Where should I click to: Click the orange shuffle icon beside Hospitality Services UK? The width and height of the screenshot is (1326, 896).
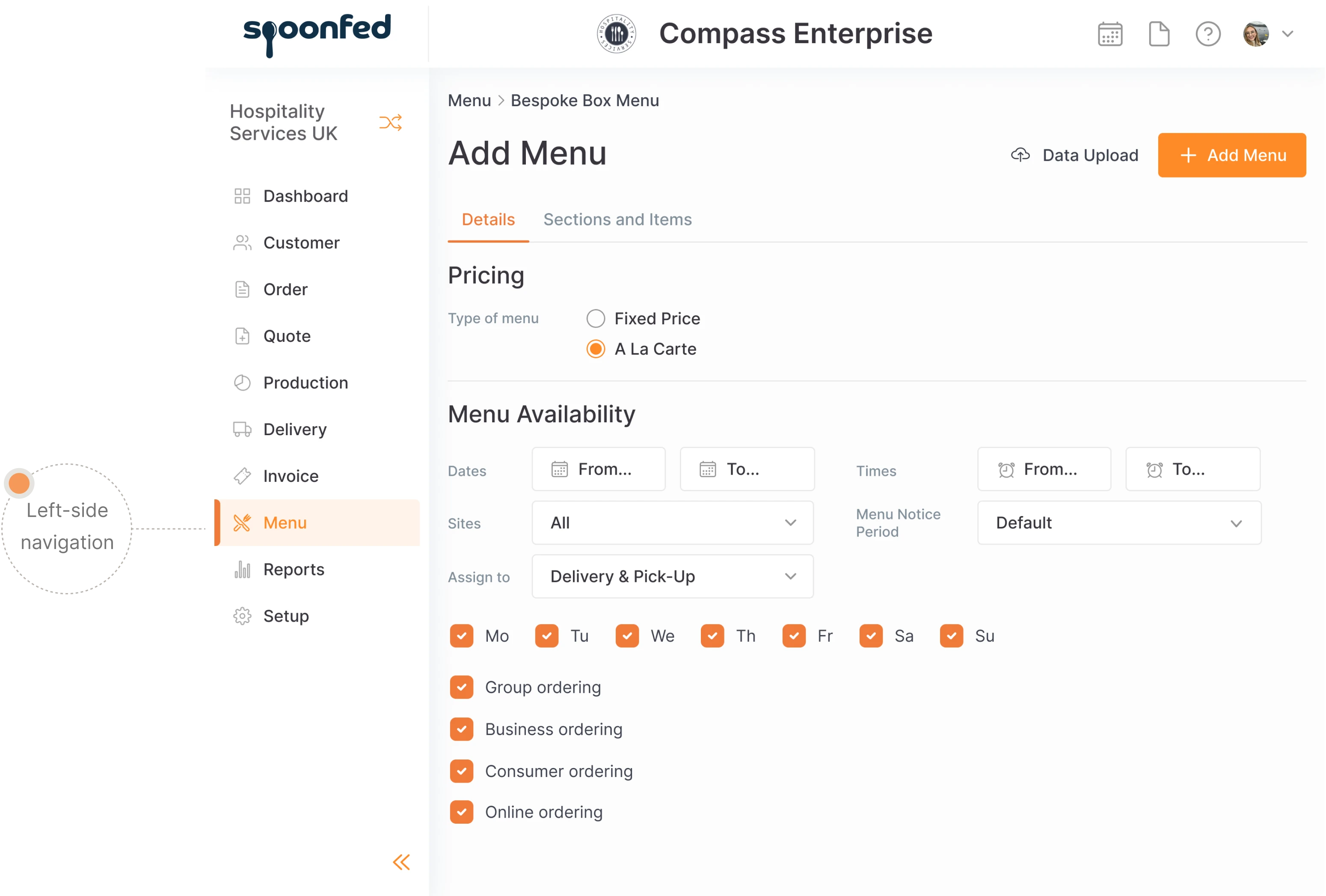pos(390,122)
